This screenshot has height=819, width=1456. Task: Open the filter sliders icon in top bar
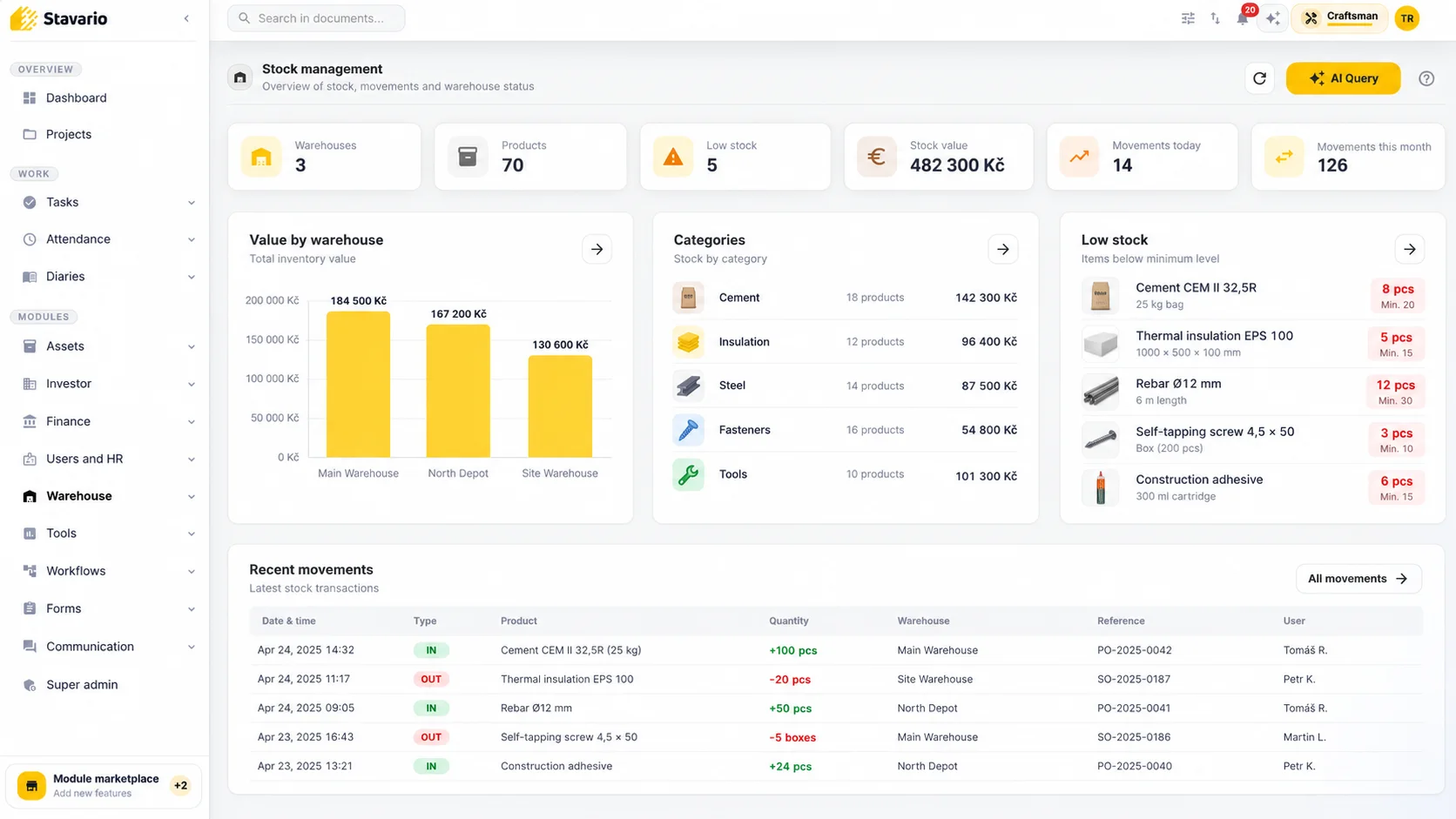[1188, 18]
